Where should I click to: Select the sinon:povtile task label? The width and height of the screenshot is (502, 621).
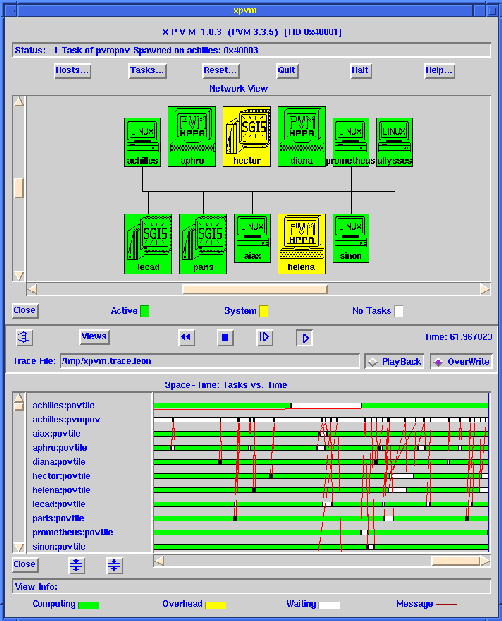(59, 547)
